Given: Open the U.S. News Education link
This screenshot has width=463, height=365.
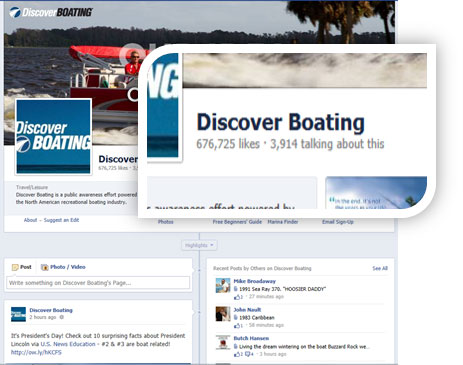Looking at the screenshot, I should pos(68,344).
